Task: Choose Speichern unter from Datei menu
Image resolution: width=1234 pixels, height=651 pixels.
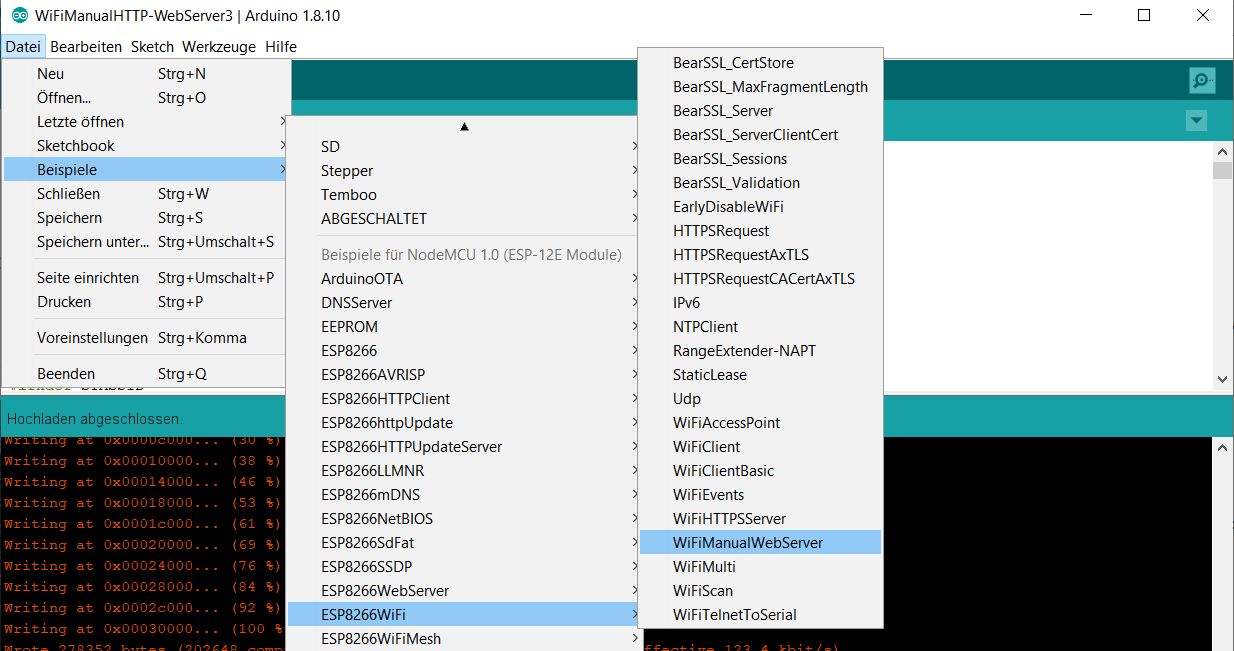Action: click(x=92, y=241)
